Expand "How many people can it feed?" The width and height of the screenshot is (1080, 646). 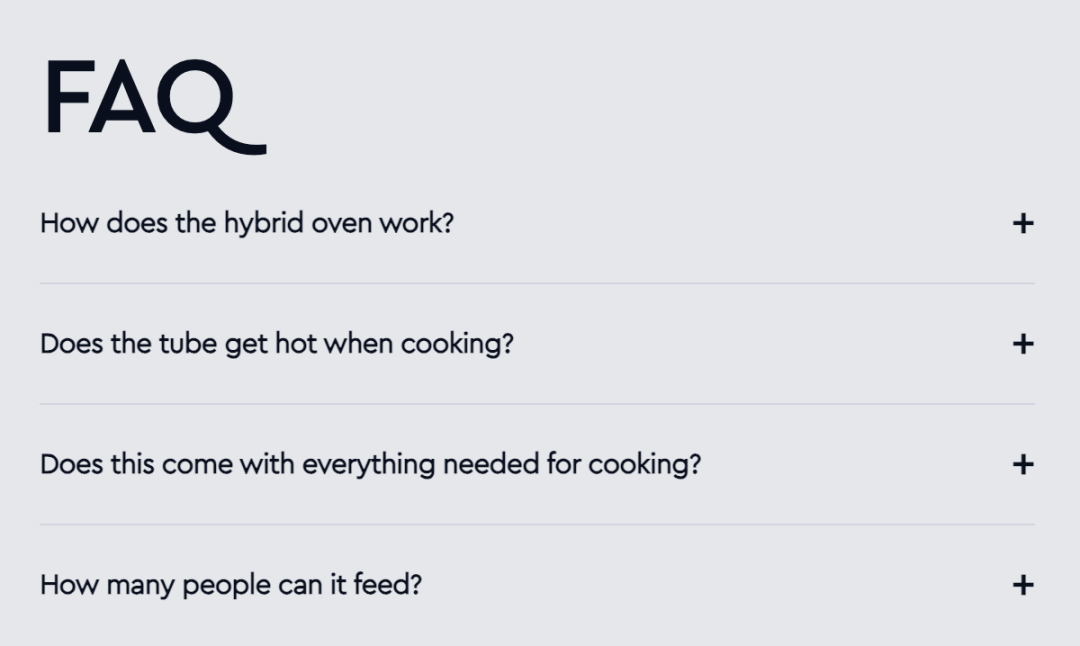pos(230,585)
